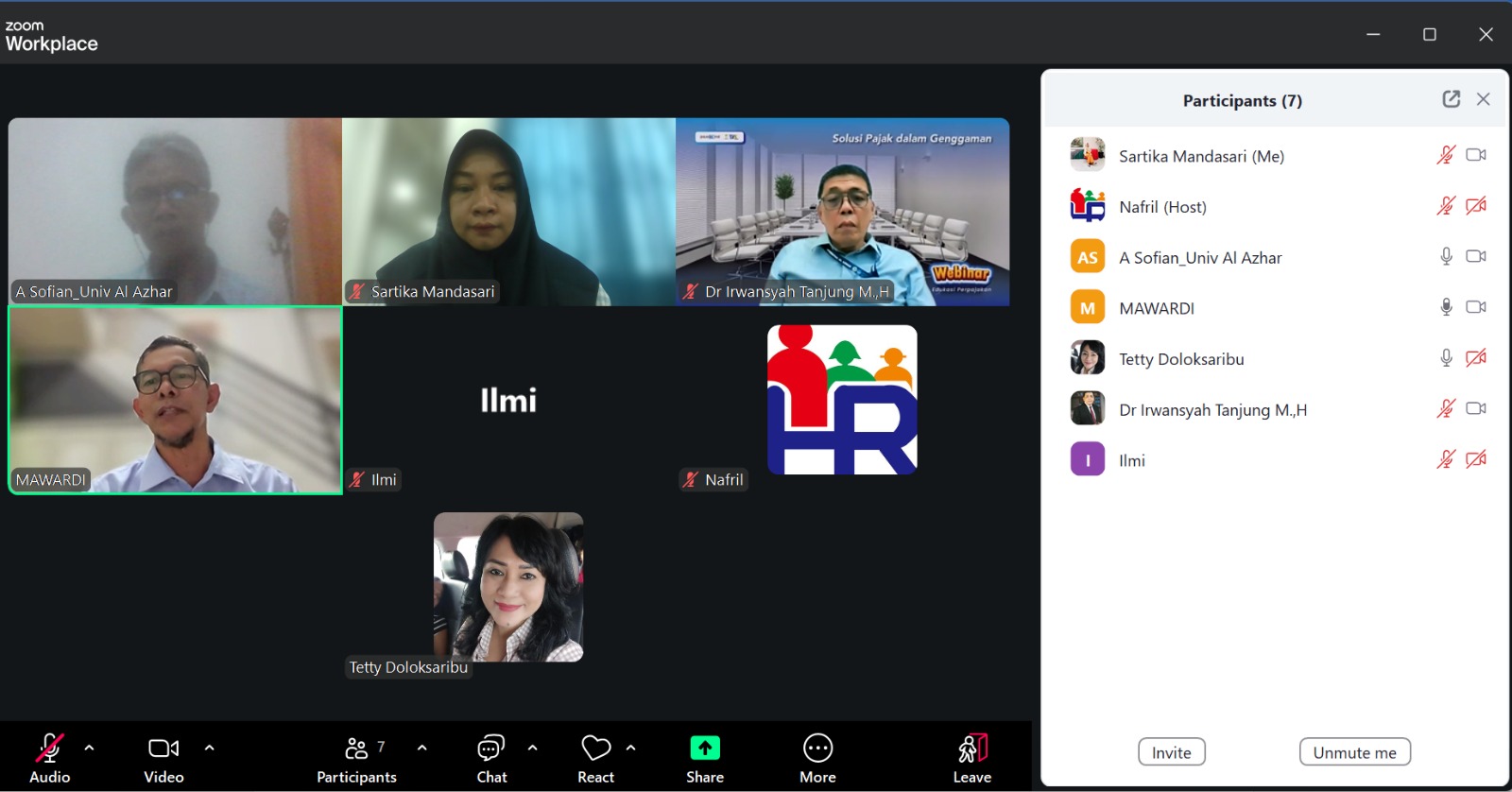1512x792 pixels.
Task: Maximize the Zoom Workplace window
Action: pos(1430,34)
